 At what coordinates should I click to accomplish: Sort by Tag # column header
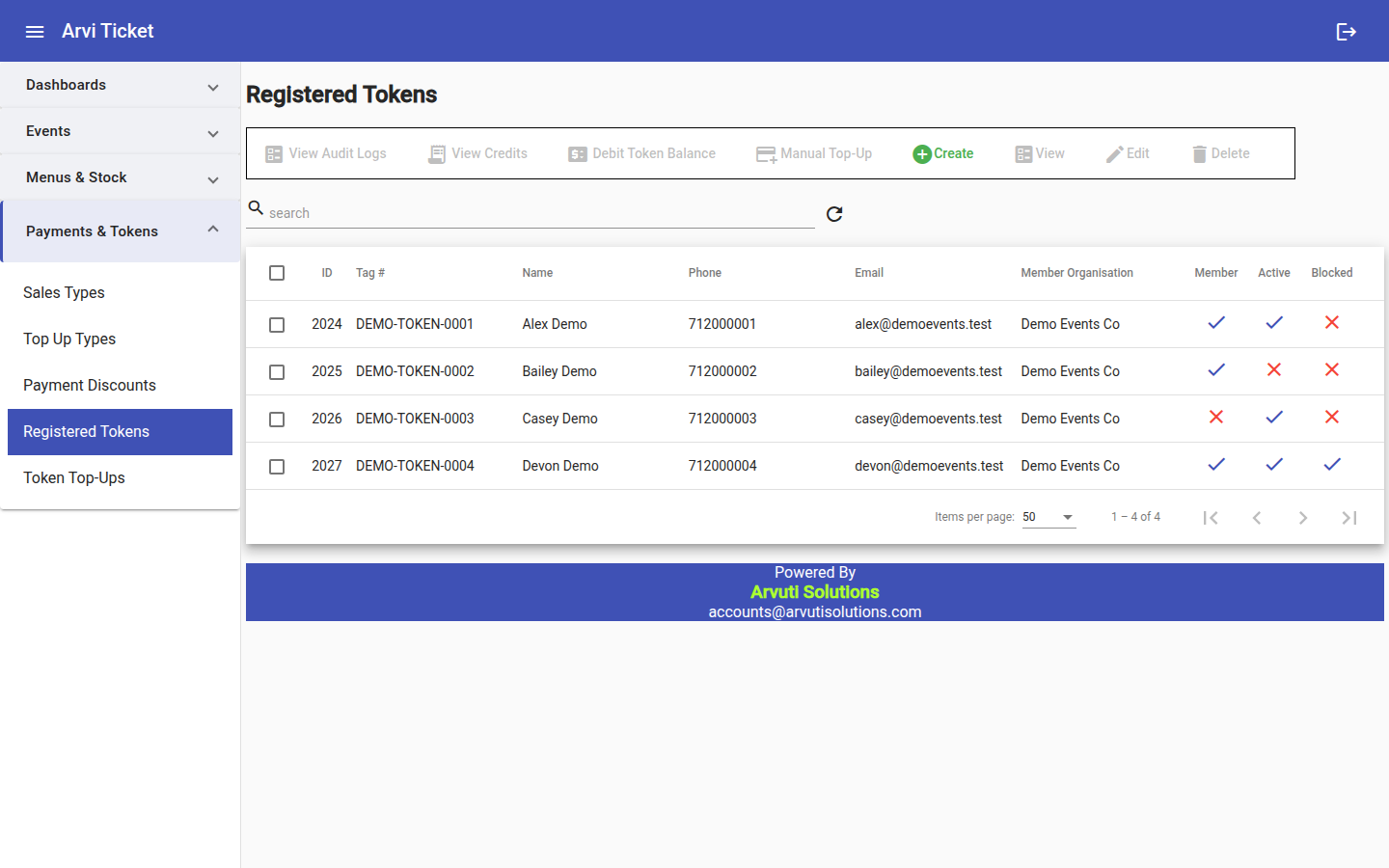(370, 273)
